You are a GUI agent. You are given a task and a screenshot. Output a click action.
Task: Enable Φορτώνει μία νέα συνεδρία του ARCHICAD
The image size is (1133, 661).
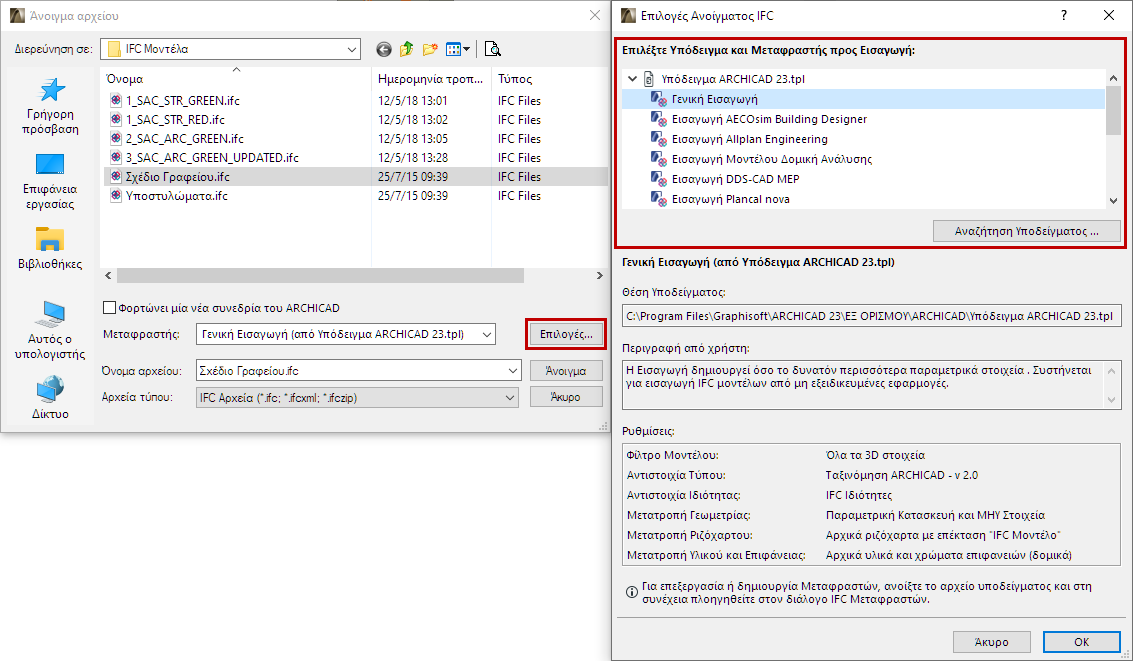[109, 308]
